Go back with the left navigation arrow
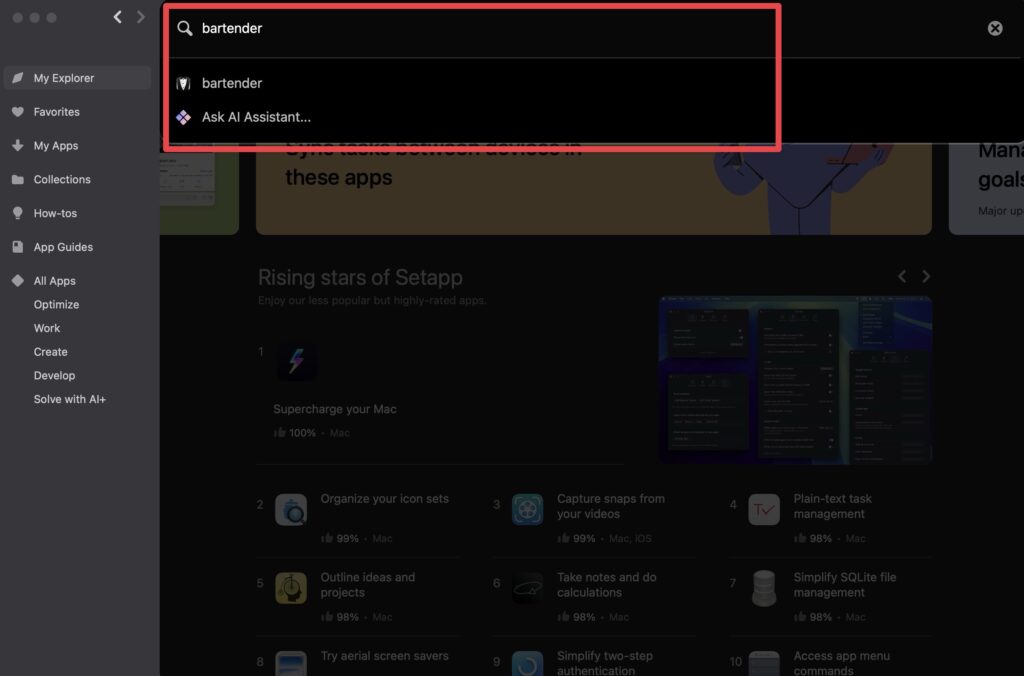Image resolution: width=1024 pixels, height=676 pixels. pos(118,17)
